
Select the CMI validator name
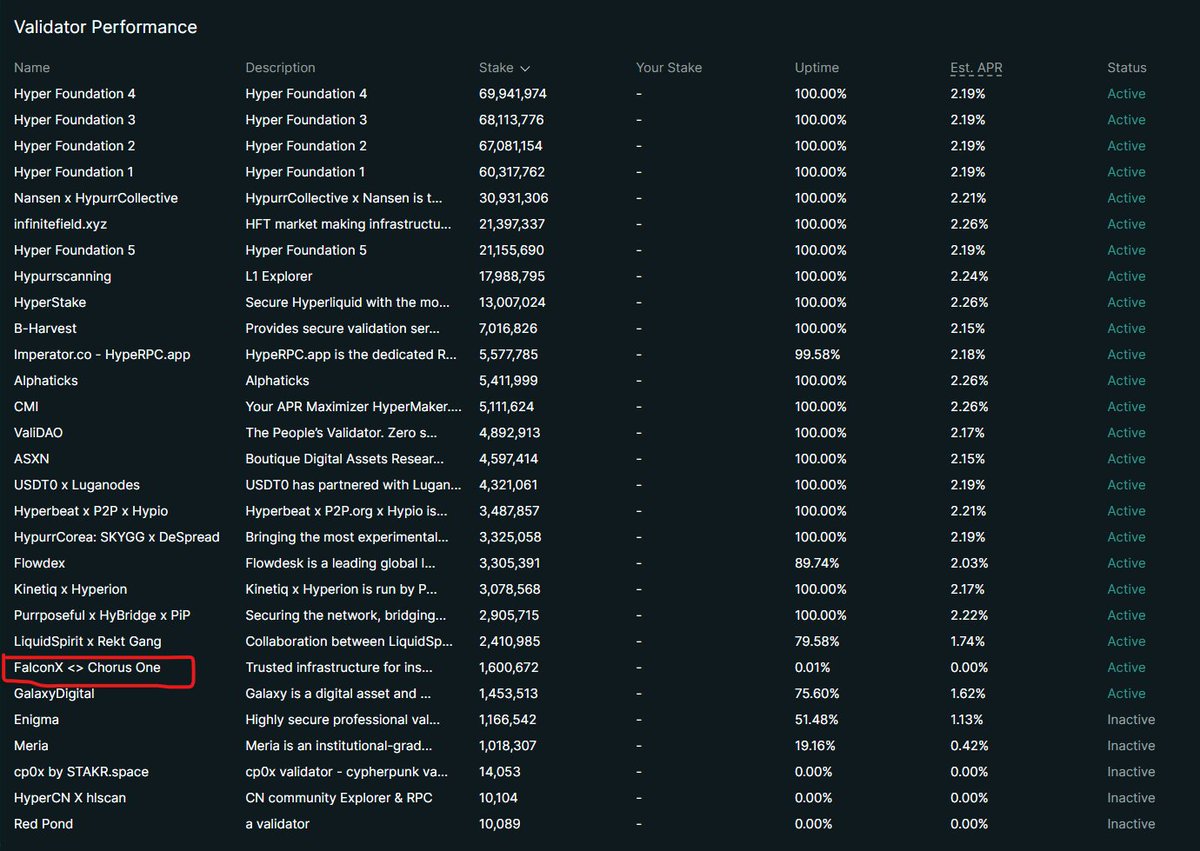coord(26,406)
